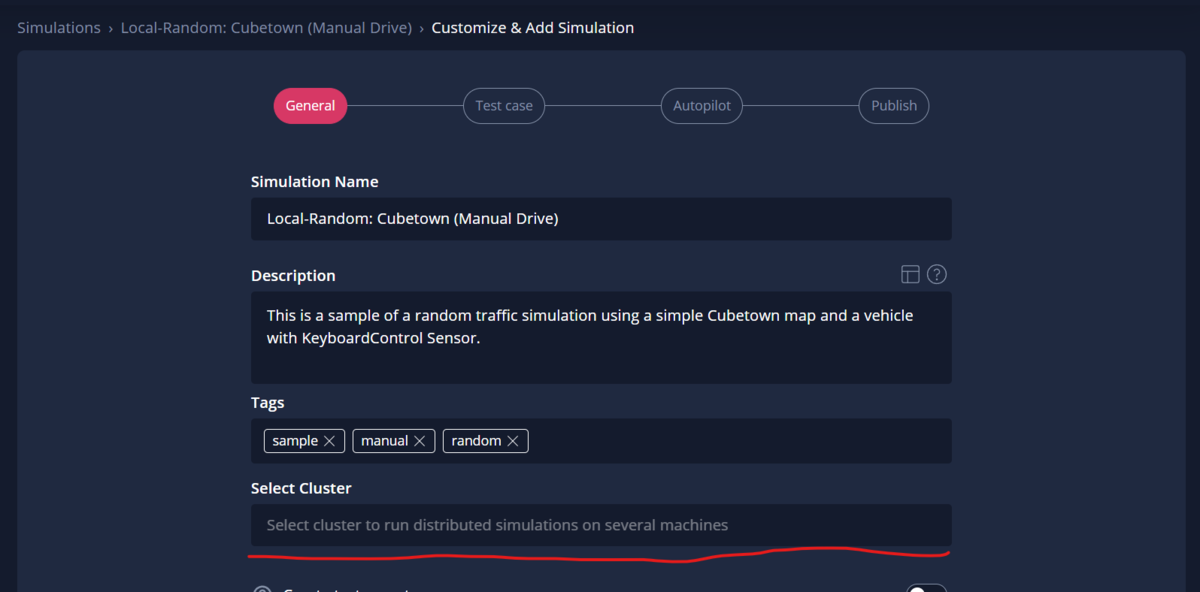Remove the random tag

[x=513, y=441]
